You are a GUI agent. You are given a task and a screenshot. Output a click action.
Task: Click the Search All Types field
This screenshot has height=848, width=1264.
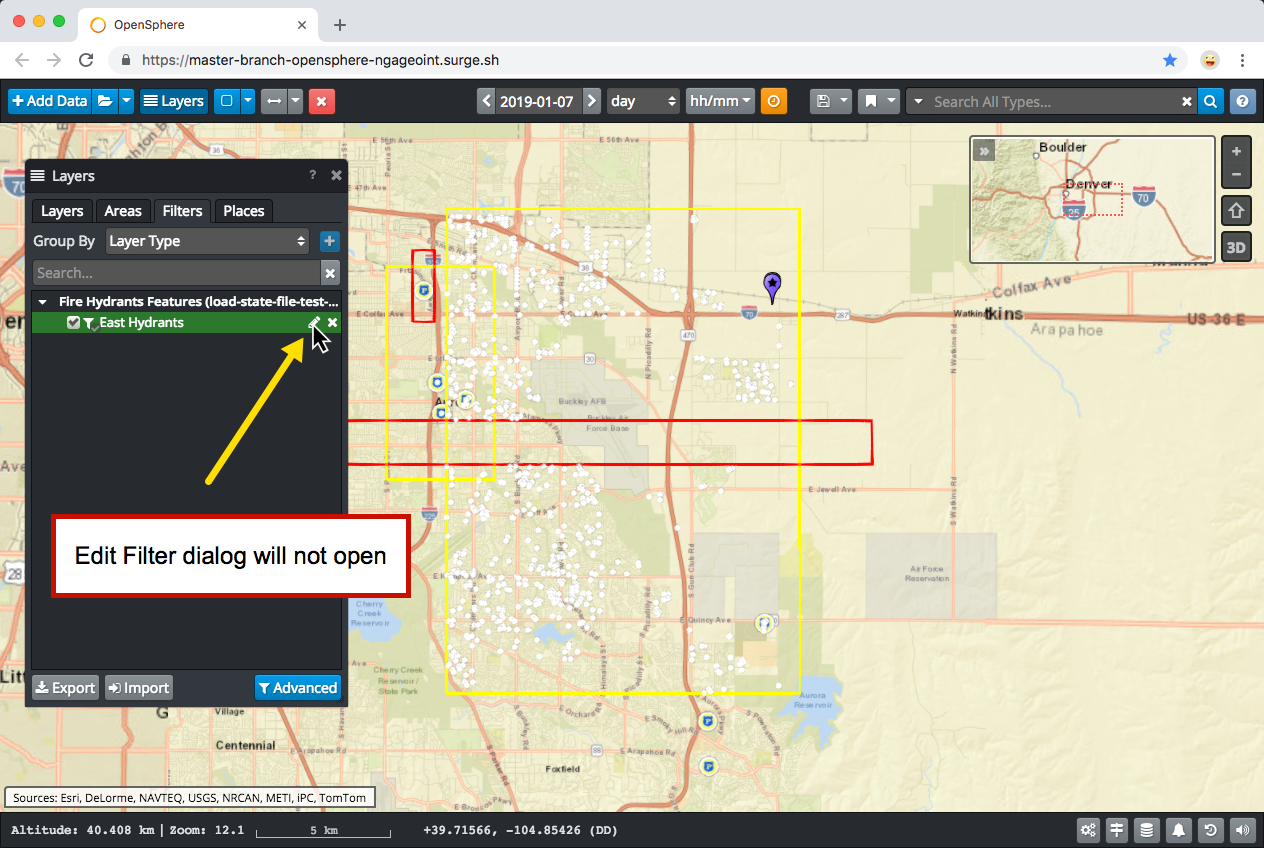1050,100
